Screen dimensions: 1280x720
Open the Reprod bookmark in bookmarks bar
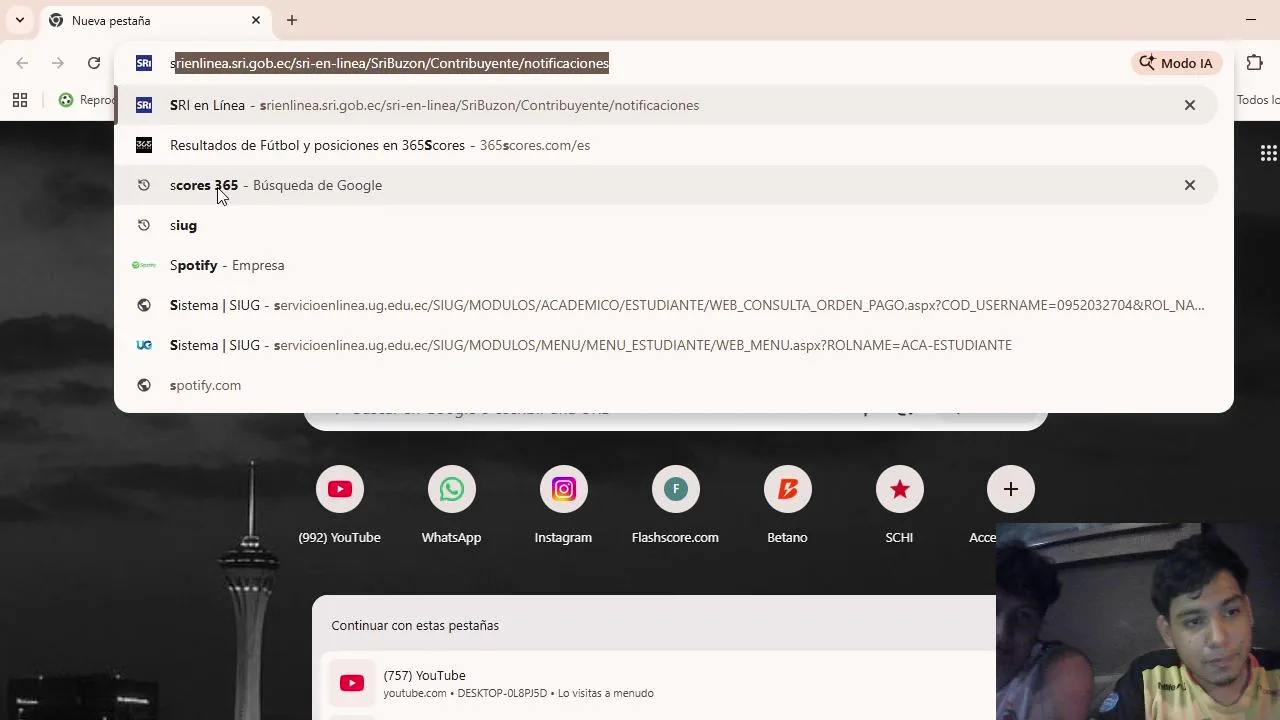pos(86,100)
